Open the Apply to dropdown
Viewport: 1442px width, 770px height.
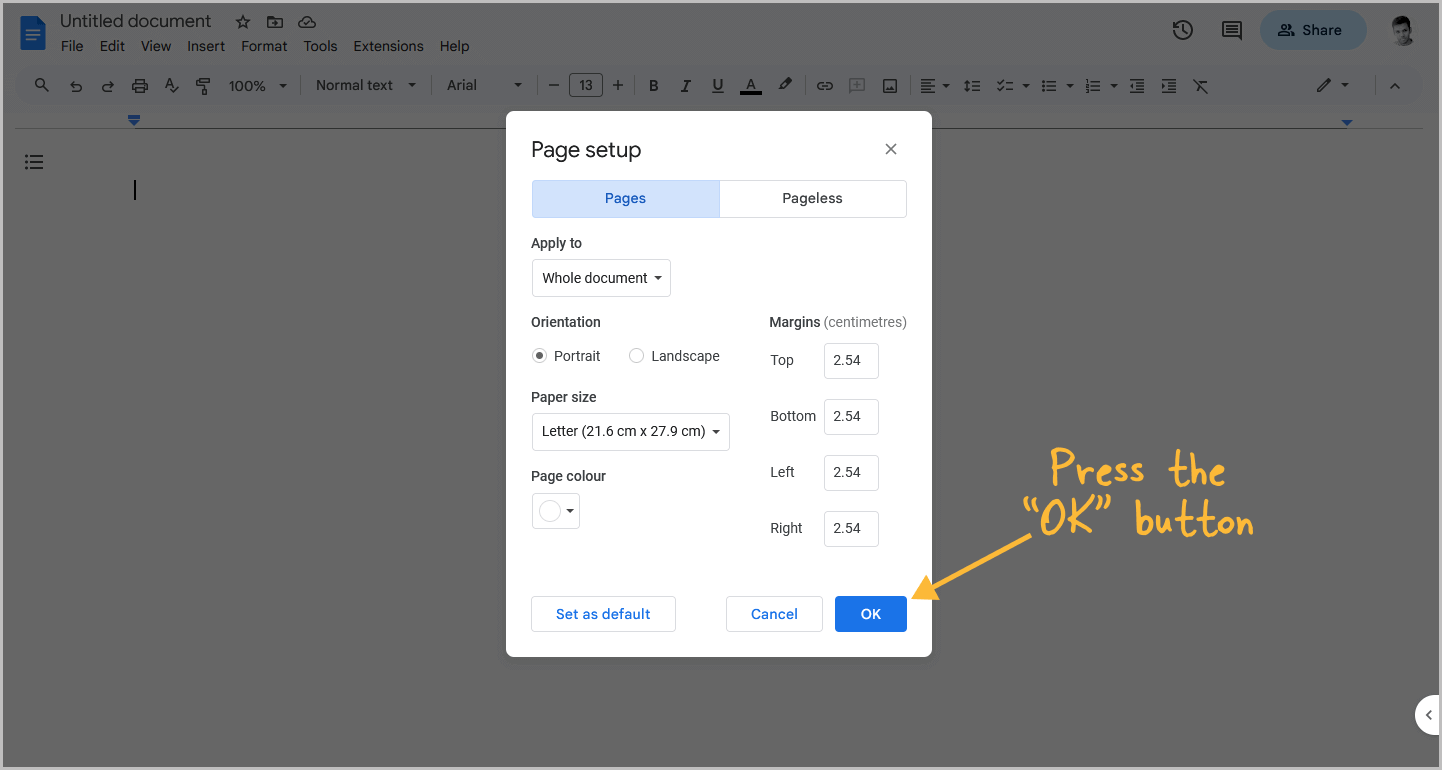click(600, 277)
